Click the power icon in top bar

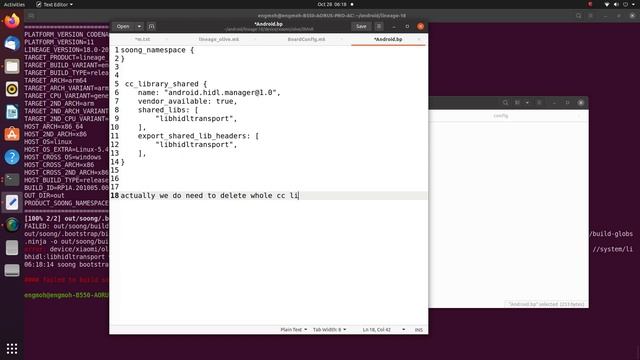coord(625,4)
